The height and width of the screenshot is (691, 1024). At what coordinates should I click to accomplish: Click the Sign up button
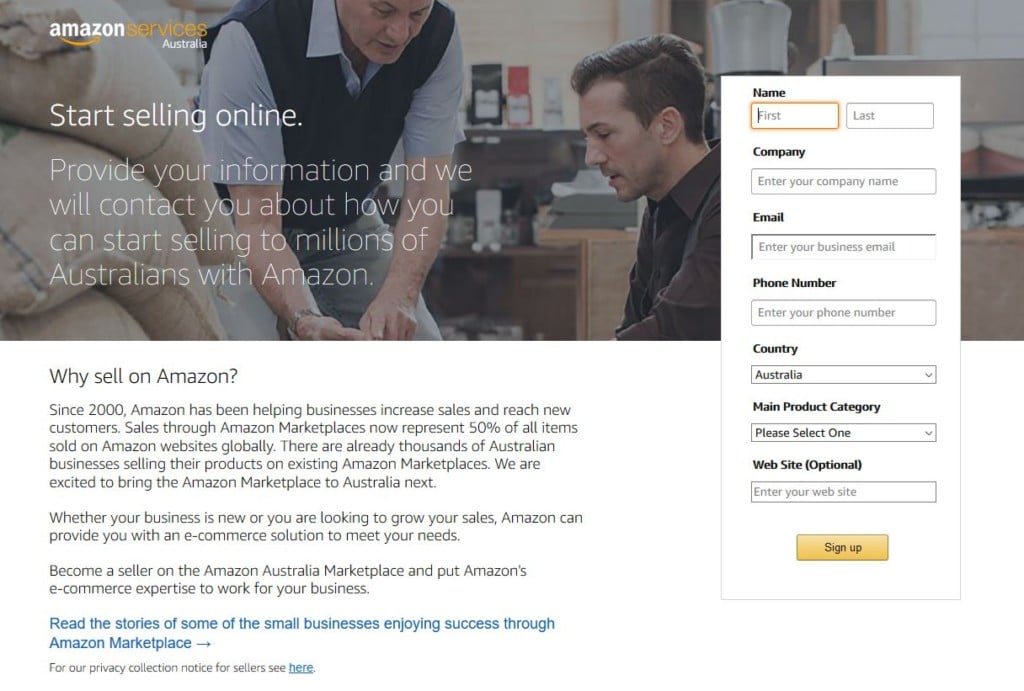pos(842,547)
